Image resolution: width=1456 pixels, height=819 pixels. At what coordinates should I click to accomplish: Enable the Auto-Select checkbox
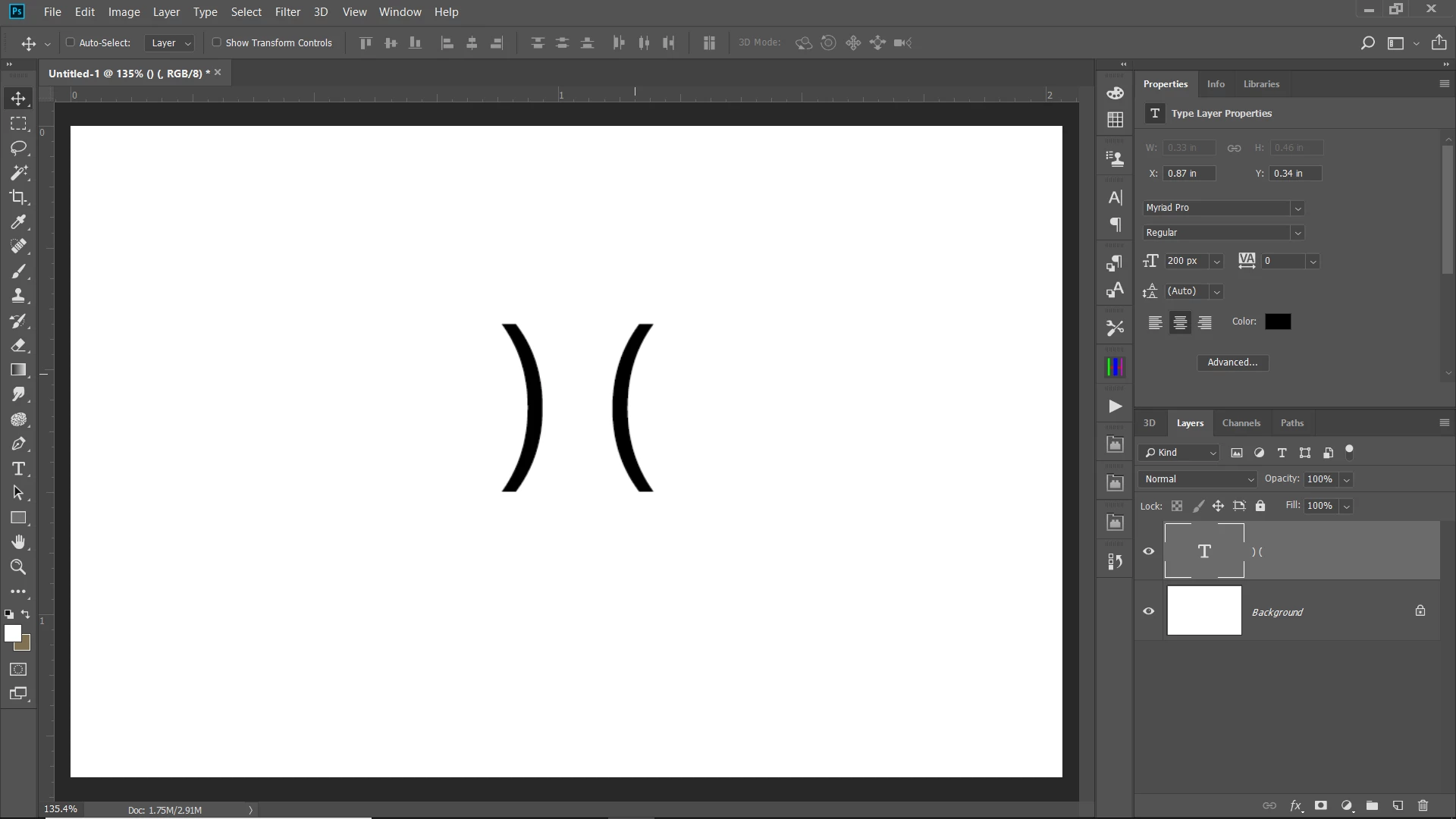(71, 42)
